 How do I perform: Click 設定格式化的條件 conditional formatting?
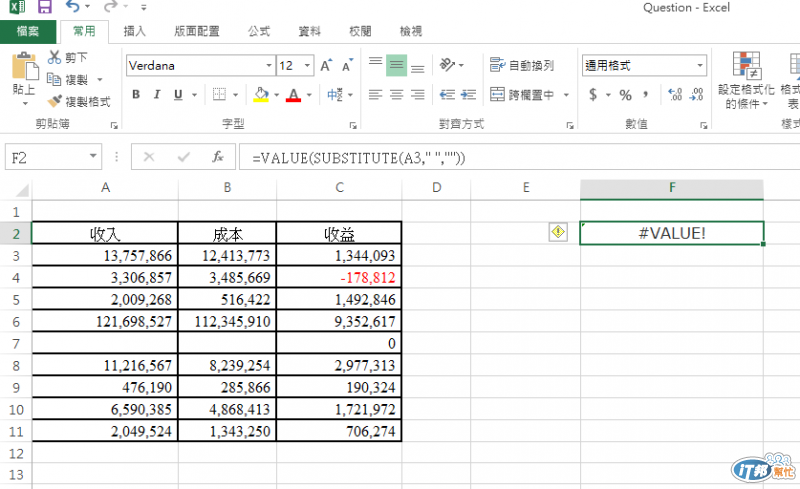click(x=746, y=80)
